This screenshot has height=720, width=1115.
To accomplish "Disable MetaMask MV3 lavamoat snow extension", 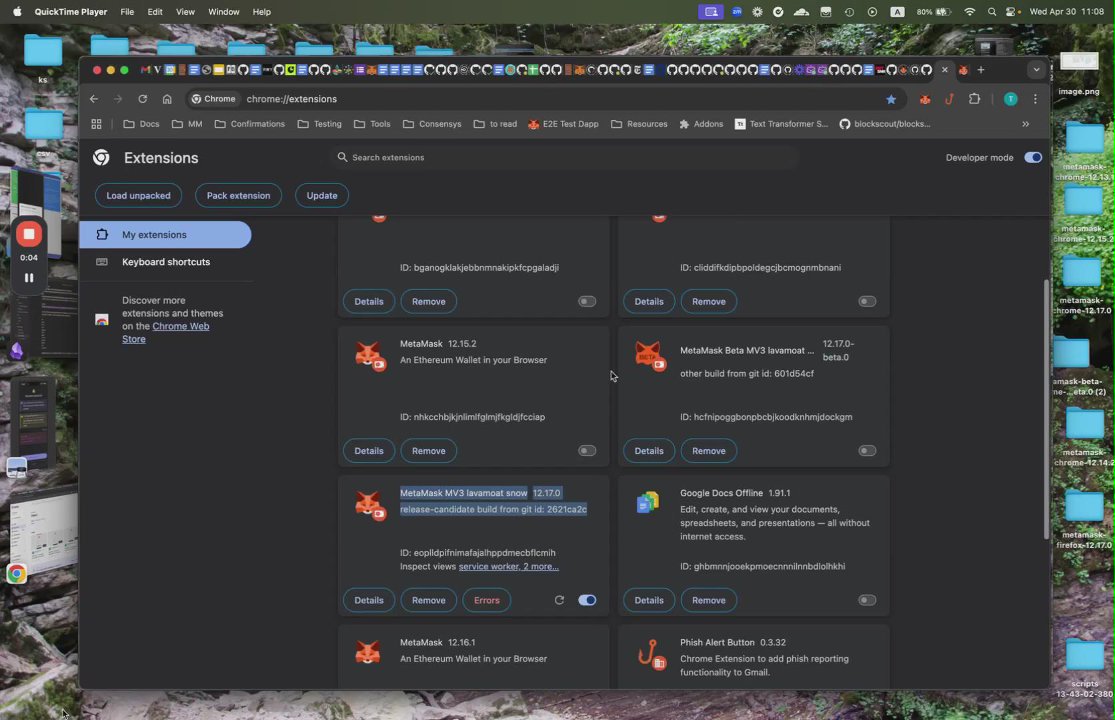I will pos(587,600).
